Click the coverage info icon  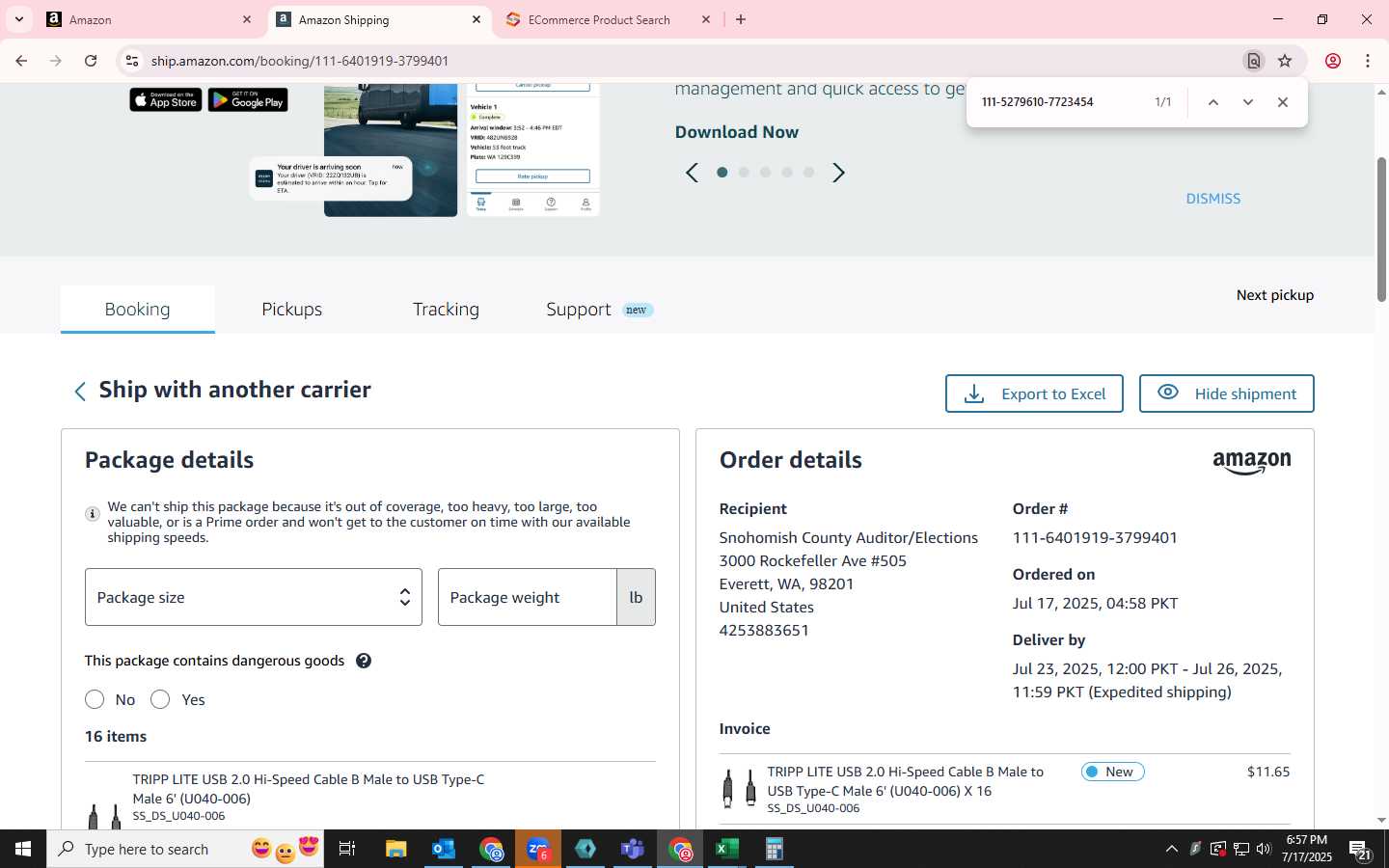93,514
